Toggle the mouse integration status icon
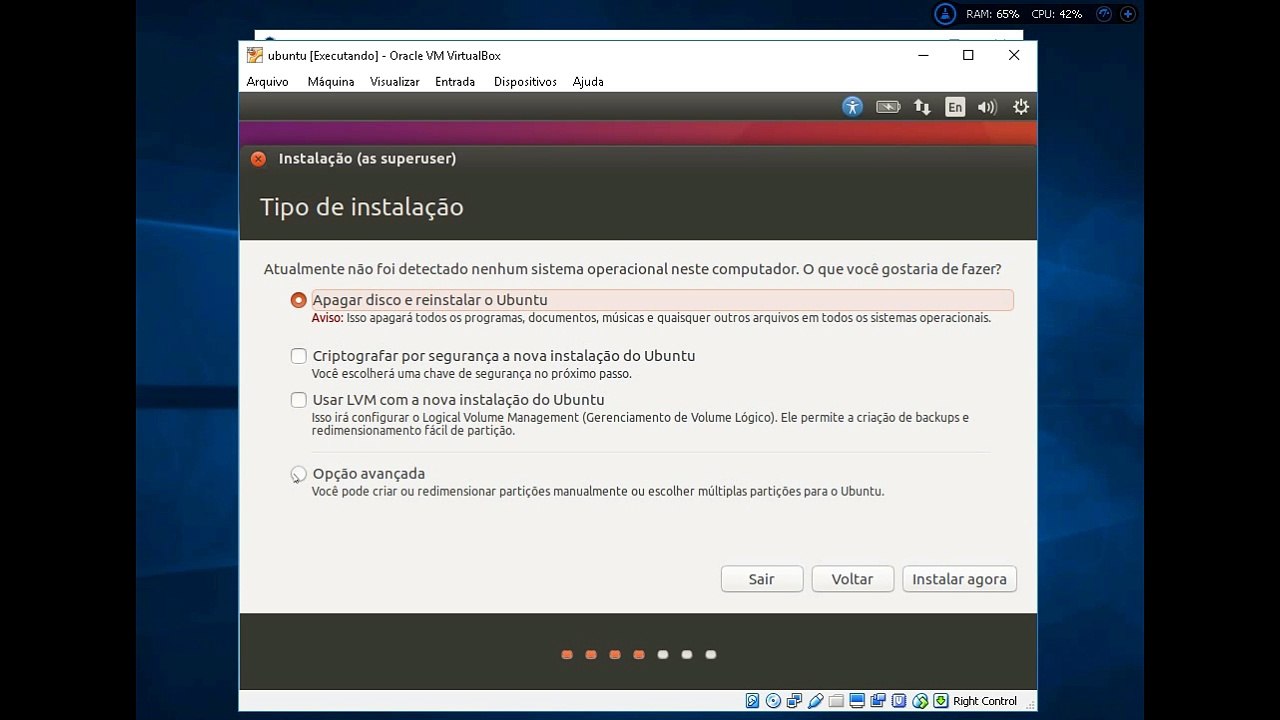Screen dimensions: 1280x720 920,701
